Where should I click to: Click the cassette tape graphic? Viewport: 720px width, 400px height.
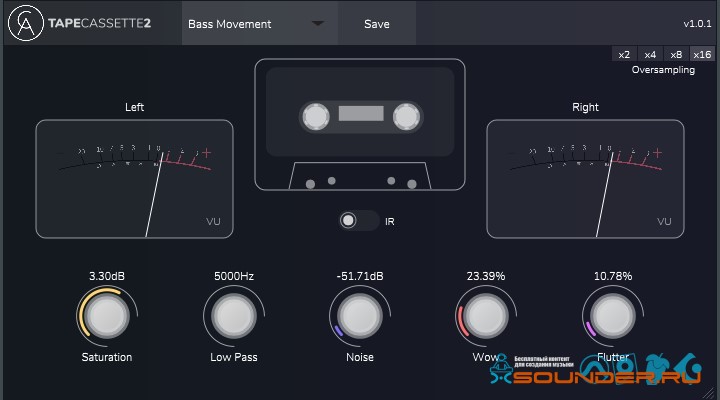(360, 124)
